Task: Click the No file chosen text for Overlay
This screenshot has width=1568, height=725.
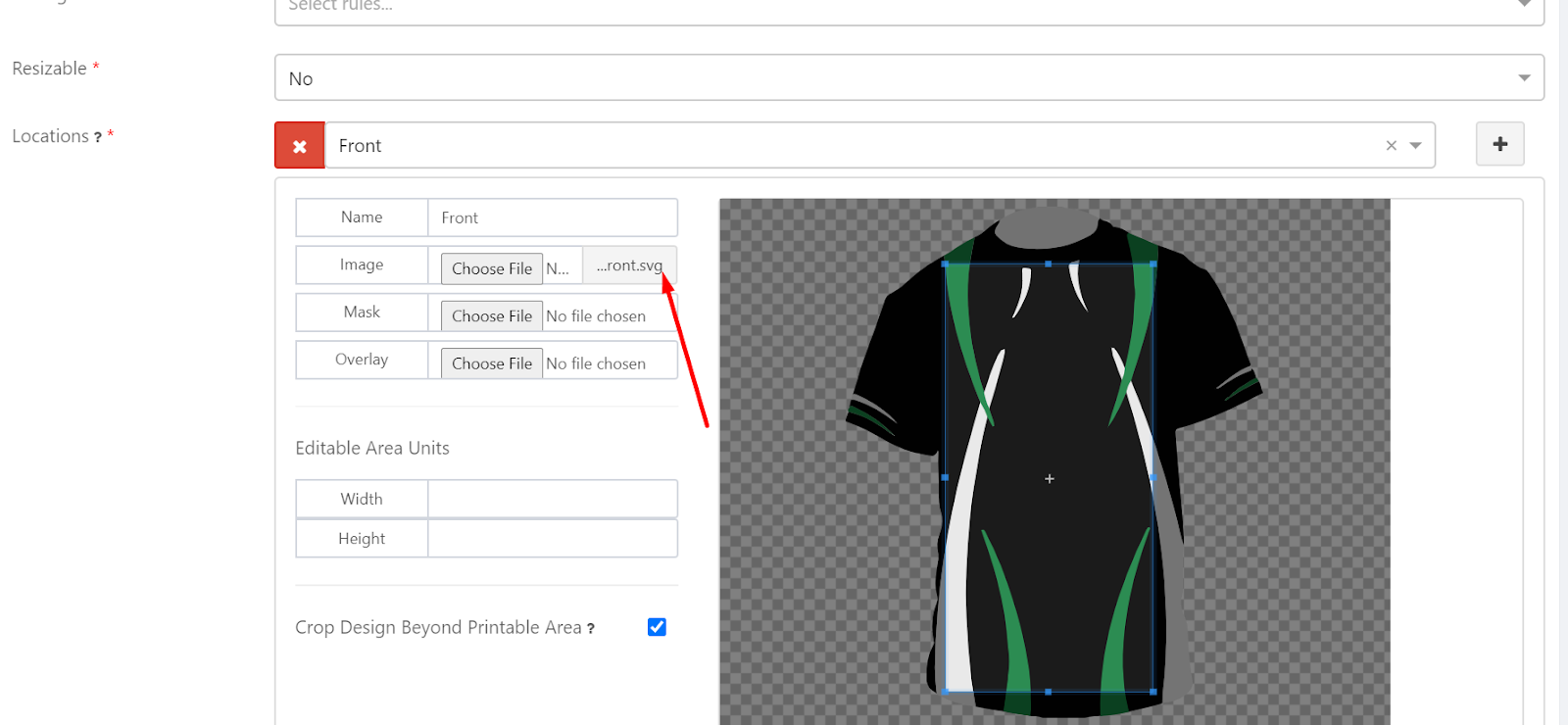Action: [x=596, y=363]
